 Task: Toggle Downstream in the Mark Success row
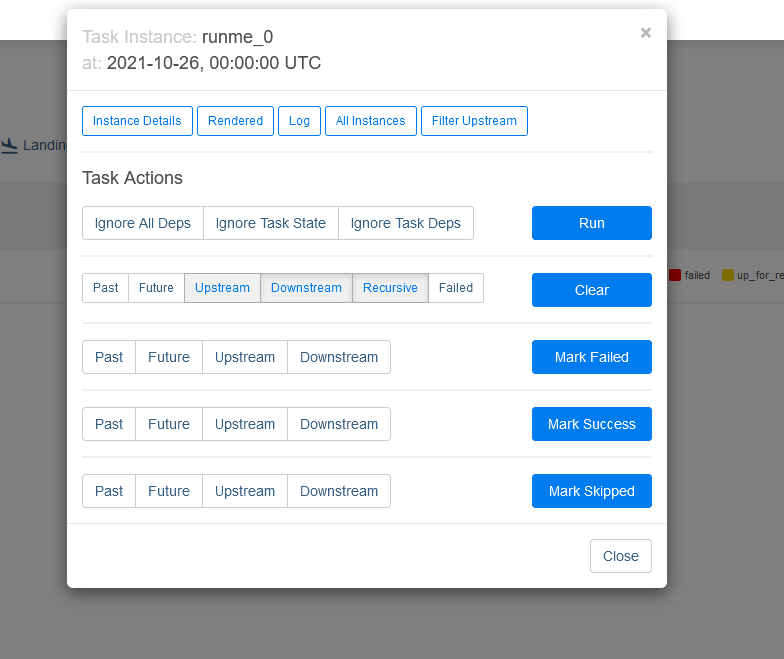pos(338,424)
